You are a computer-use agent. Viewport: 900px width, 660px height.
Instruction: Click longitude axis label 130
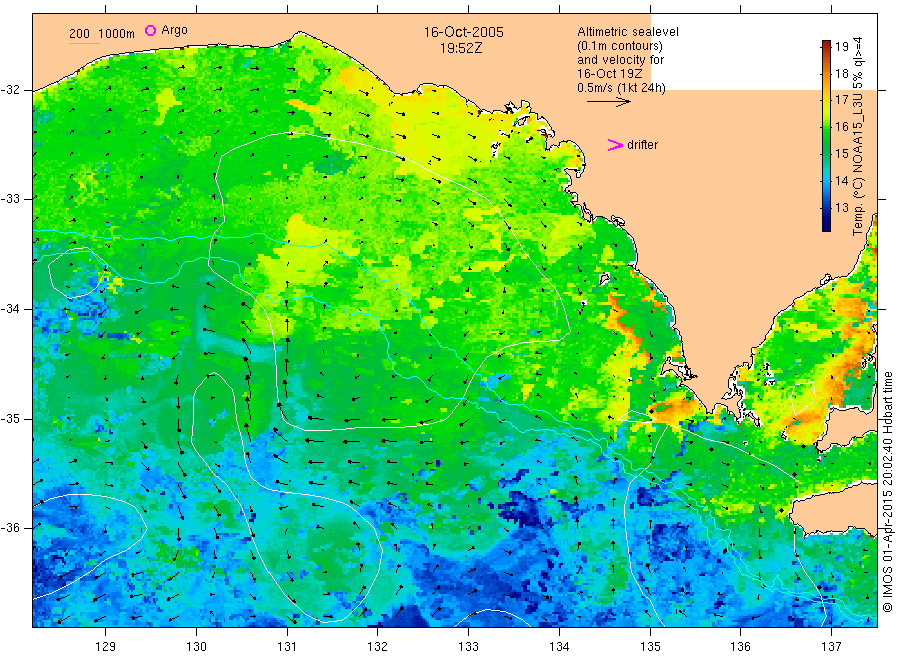[x=196, y=646]
